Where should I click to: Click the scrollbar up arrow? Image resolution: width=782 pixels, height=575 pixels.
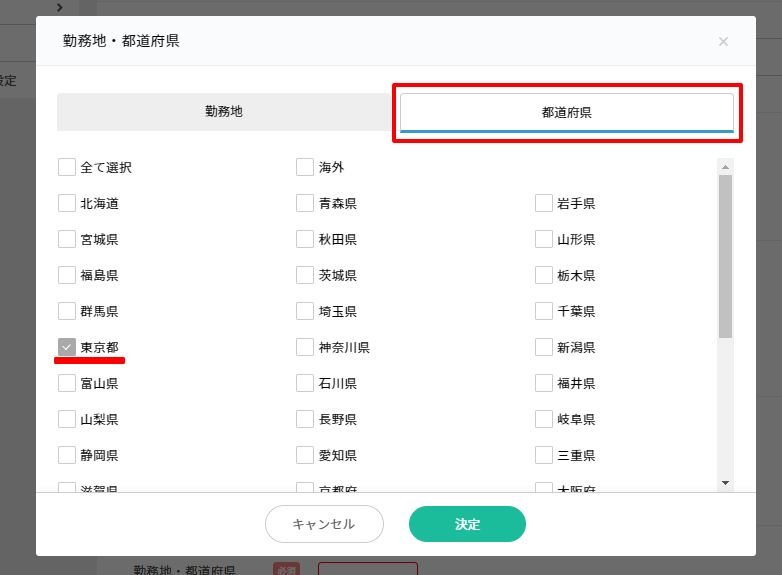click(x=725, y=166)
